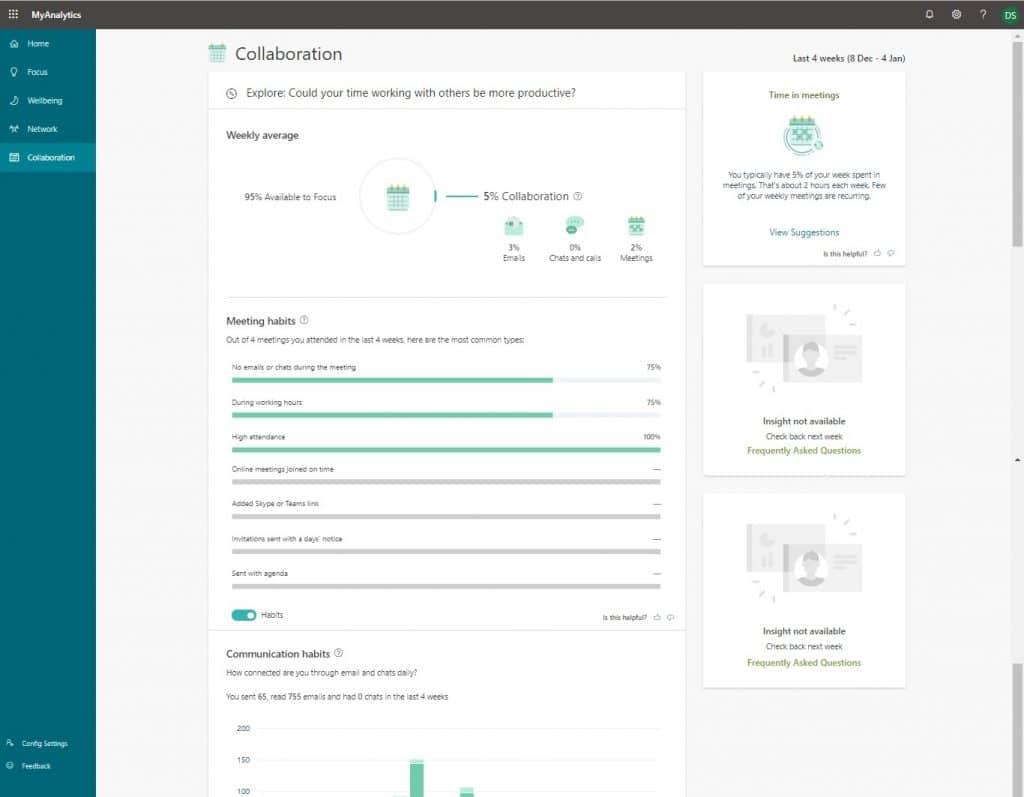Click info icon next to Communication habits
1024x797 pixels.
339,653
